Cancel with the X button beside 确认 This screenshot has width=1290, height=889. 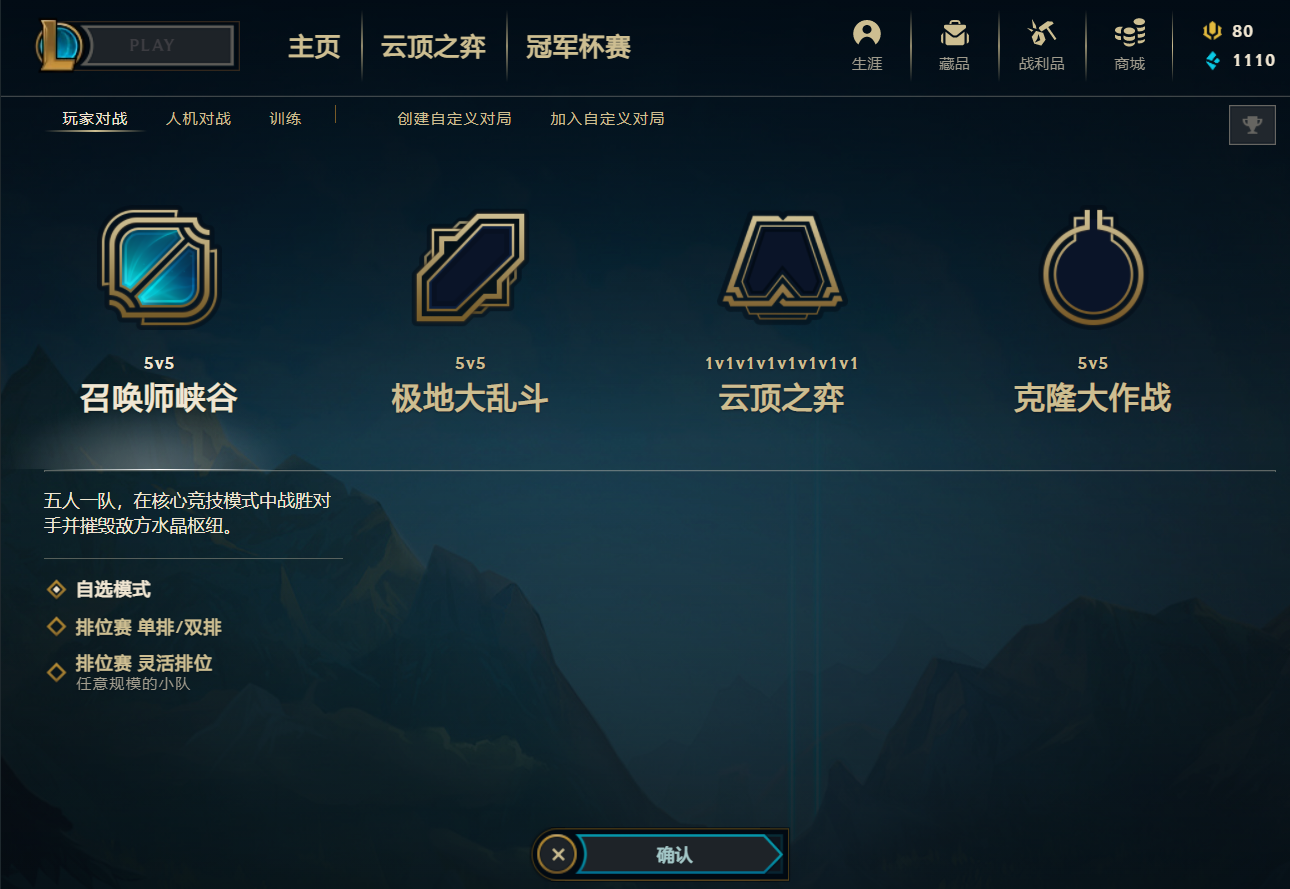tap(558, 855)
